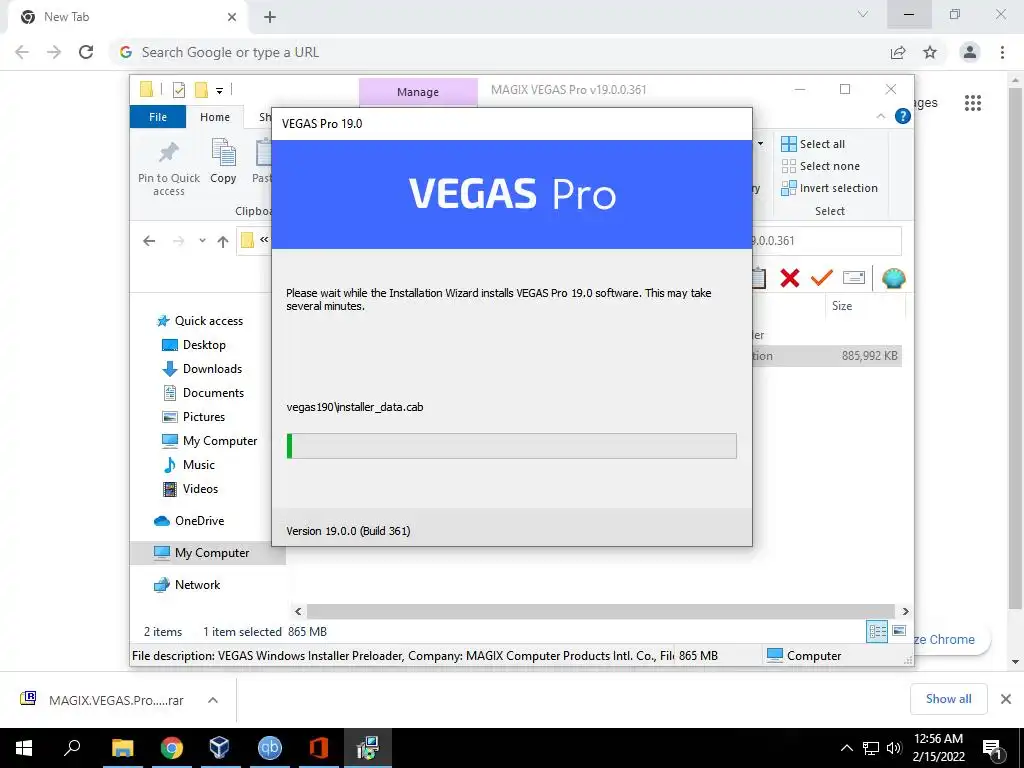Open OneDrive in navigation pane
The image size is (1024, 768).
[x=189, y=520]
